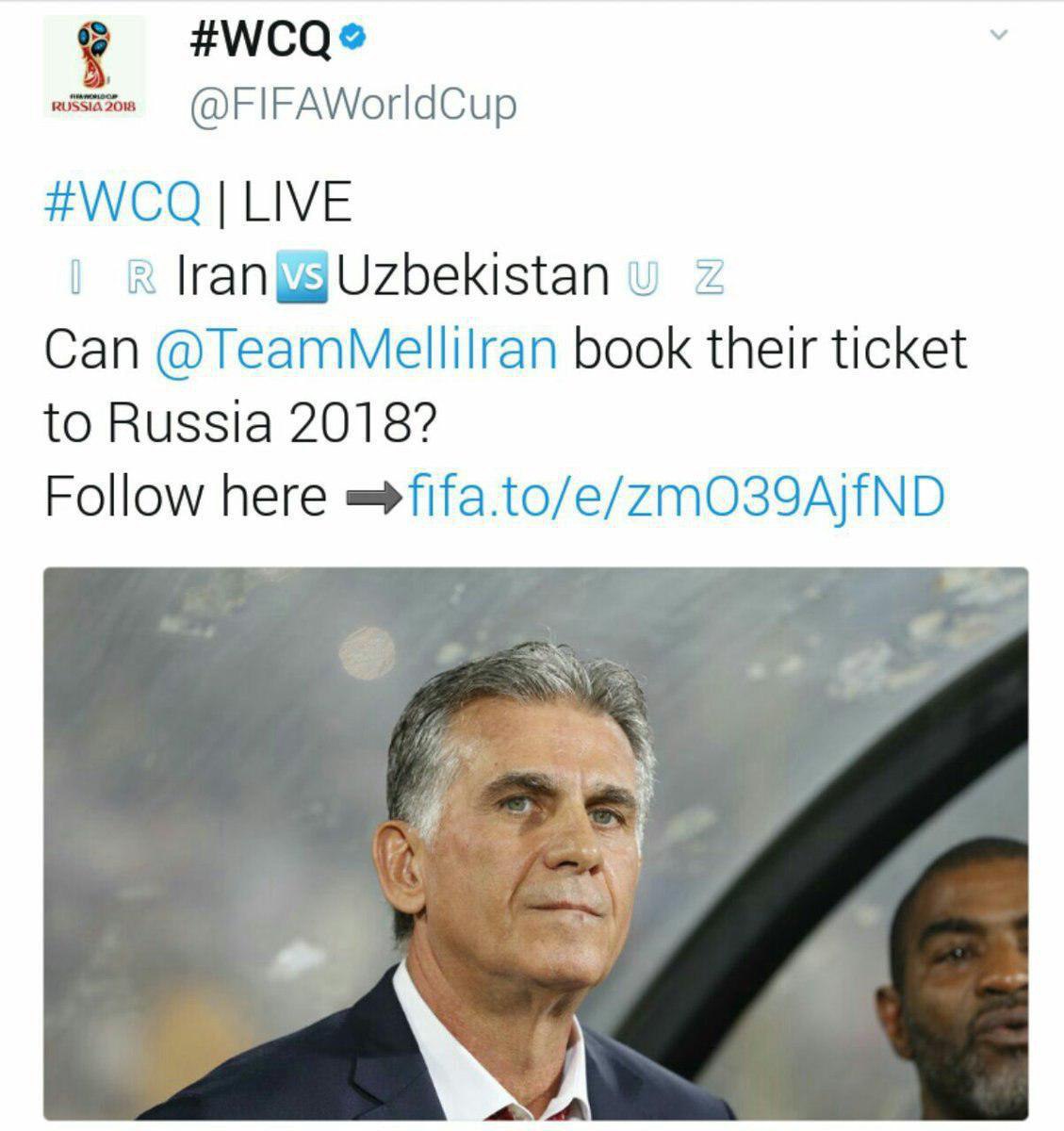Viewport: 1064px width, 1131px height.
Task: Click the @FIFAWorldCup handle
Action: (353, 106)
